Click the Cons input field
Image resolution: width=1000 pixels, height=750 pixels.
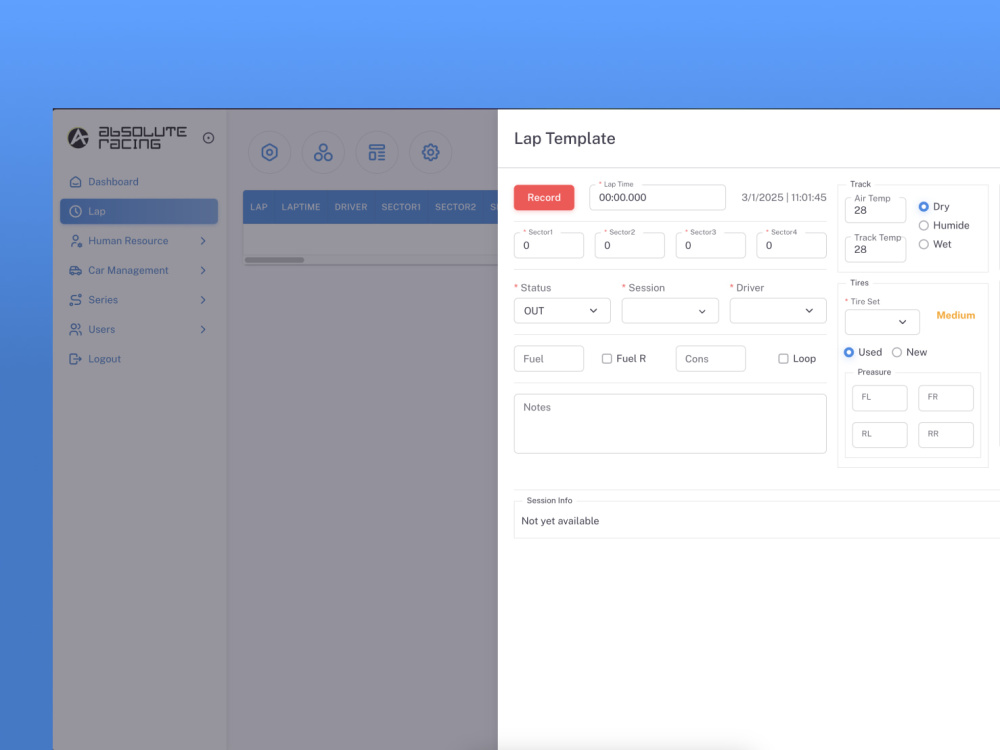710,358
